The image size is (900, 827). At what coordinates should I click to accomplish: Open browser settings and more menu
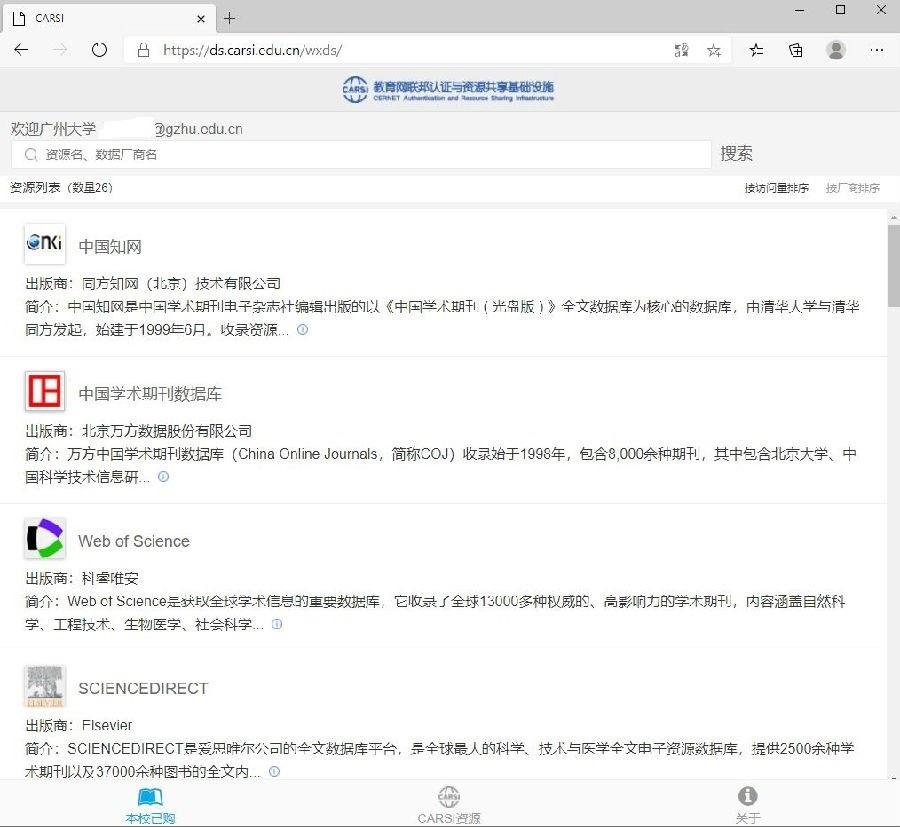click(876, 51)
